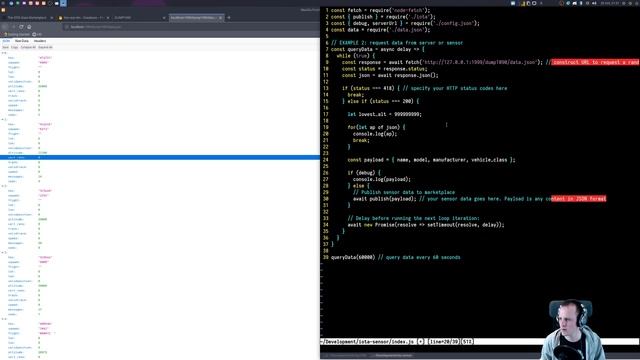Reload the page in the Firefox toolbar
The width and height of the screenshot is (640, 360).
point(21,27)
